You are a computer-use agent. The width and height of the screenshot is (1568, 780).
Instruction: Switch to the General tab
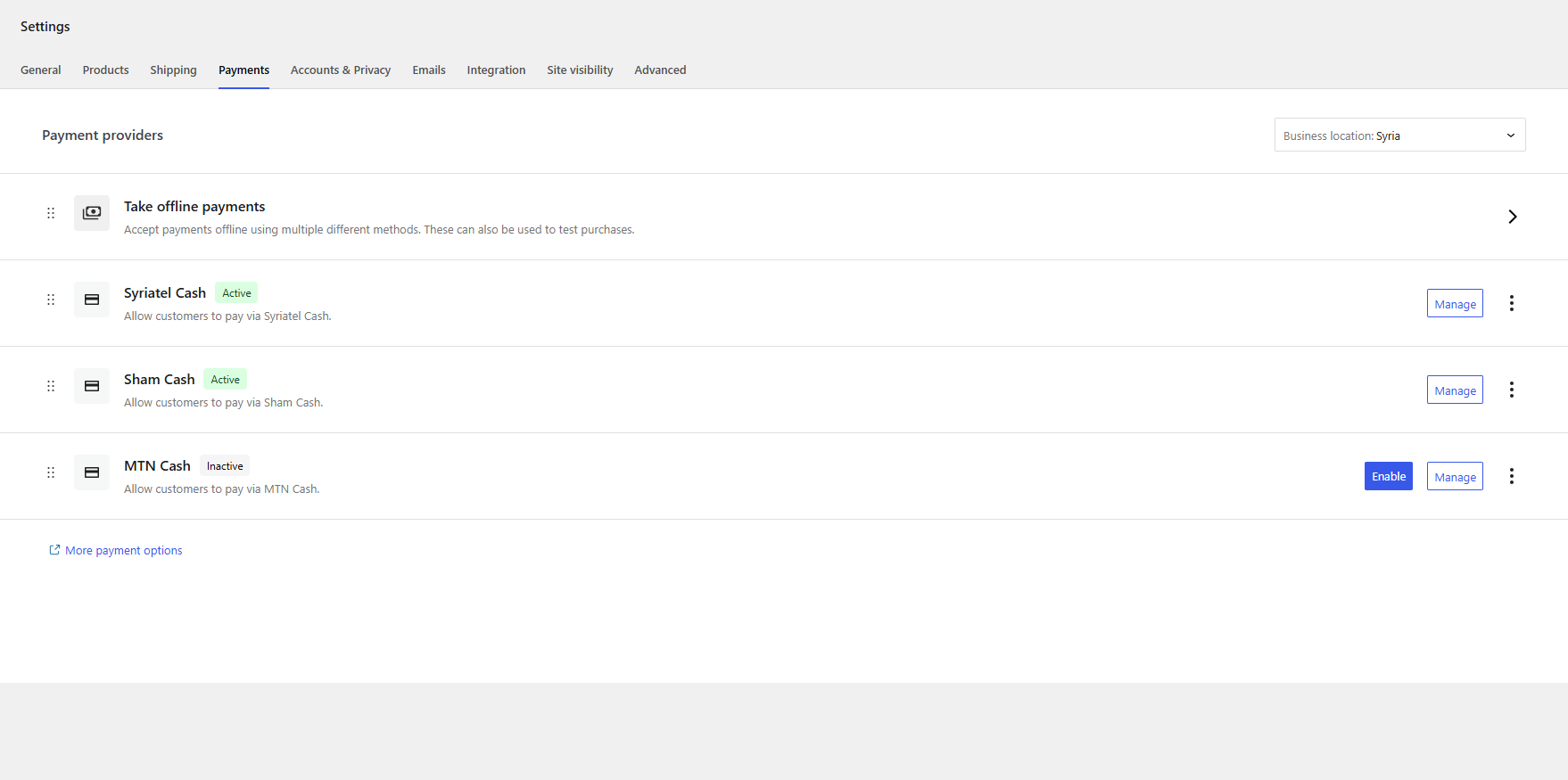[x=41, y=70]
